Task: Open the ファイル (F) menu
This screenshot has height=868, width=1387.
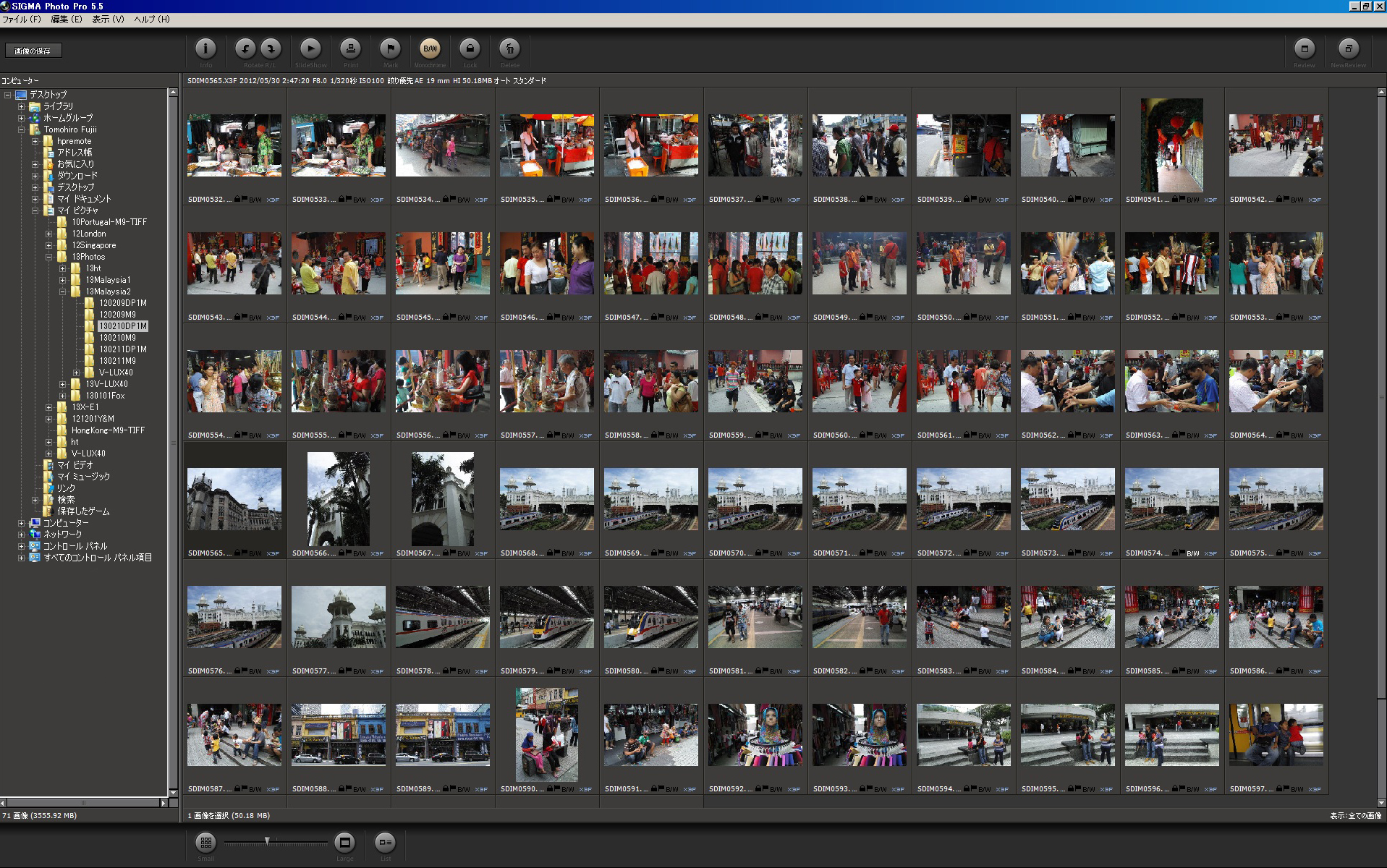Action: pyautogui.click(x=22, y=20)
